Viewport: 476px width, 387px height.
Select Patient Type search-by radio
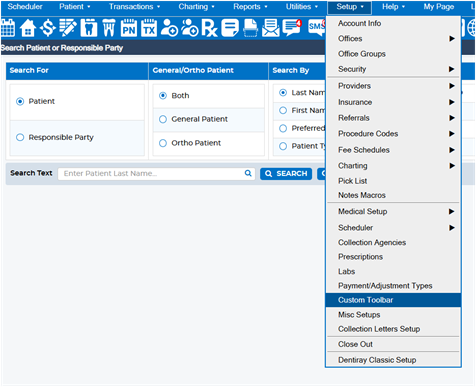tap(283, 146)
